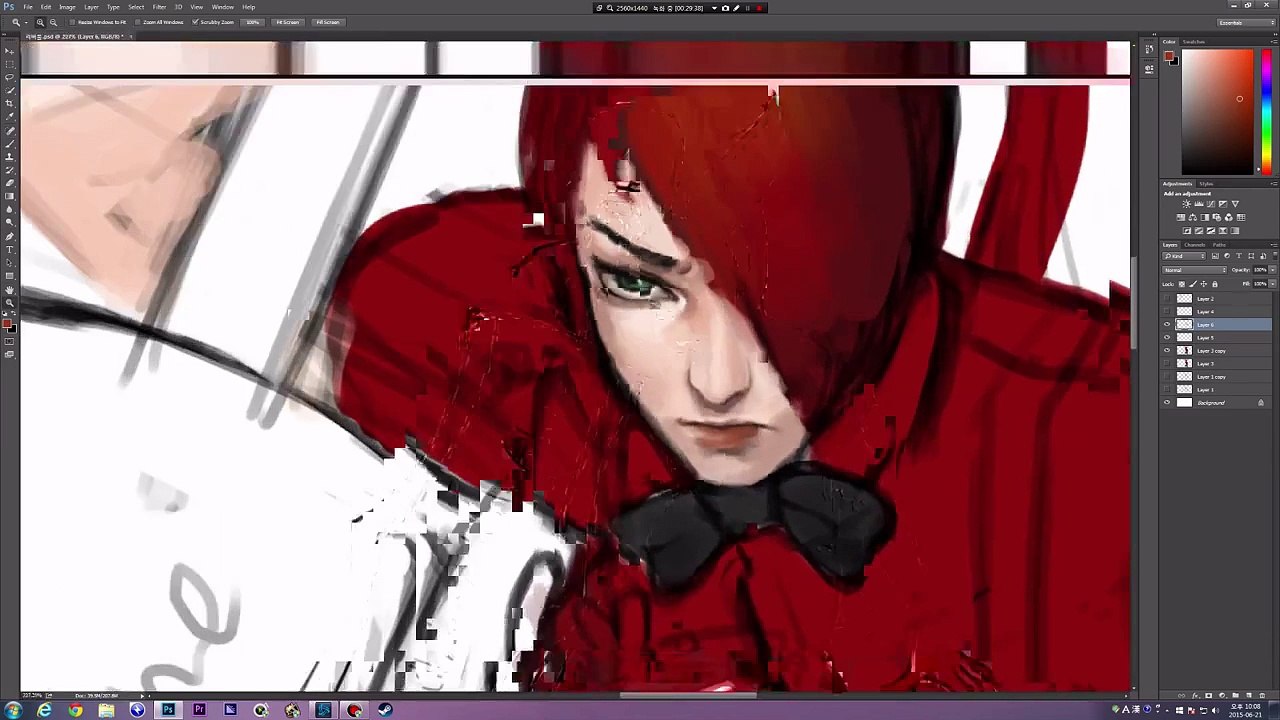Hide Layer 2 copy eye icon
Viewport: 1280px width, 720px height.
click(x=1167, y=351)
